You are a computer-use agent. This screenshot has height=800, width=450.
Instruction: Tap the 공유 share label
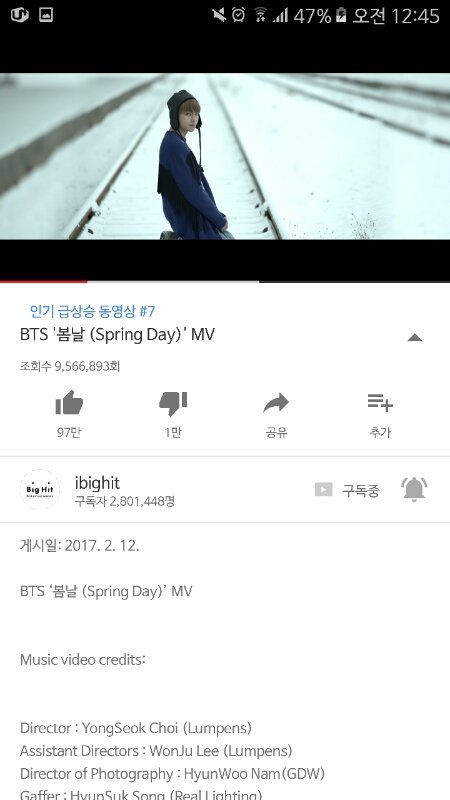coord(276,432)
